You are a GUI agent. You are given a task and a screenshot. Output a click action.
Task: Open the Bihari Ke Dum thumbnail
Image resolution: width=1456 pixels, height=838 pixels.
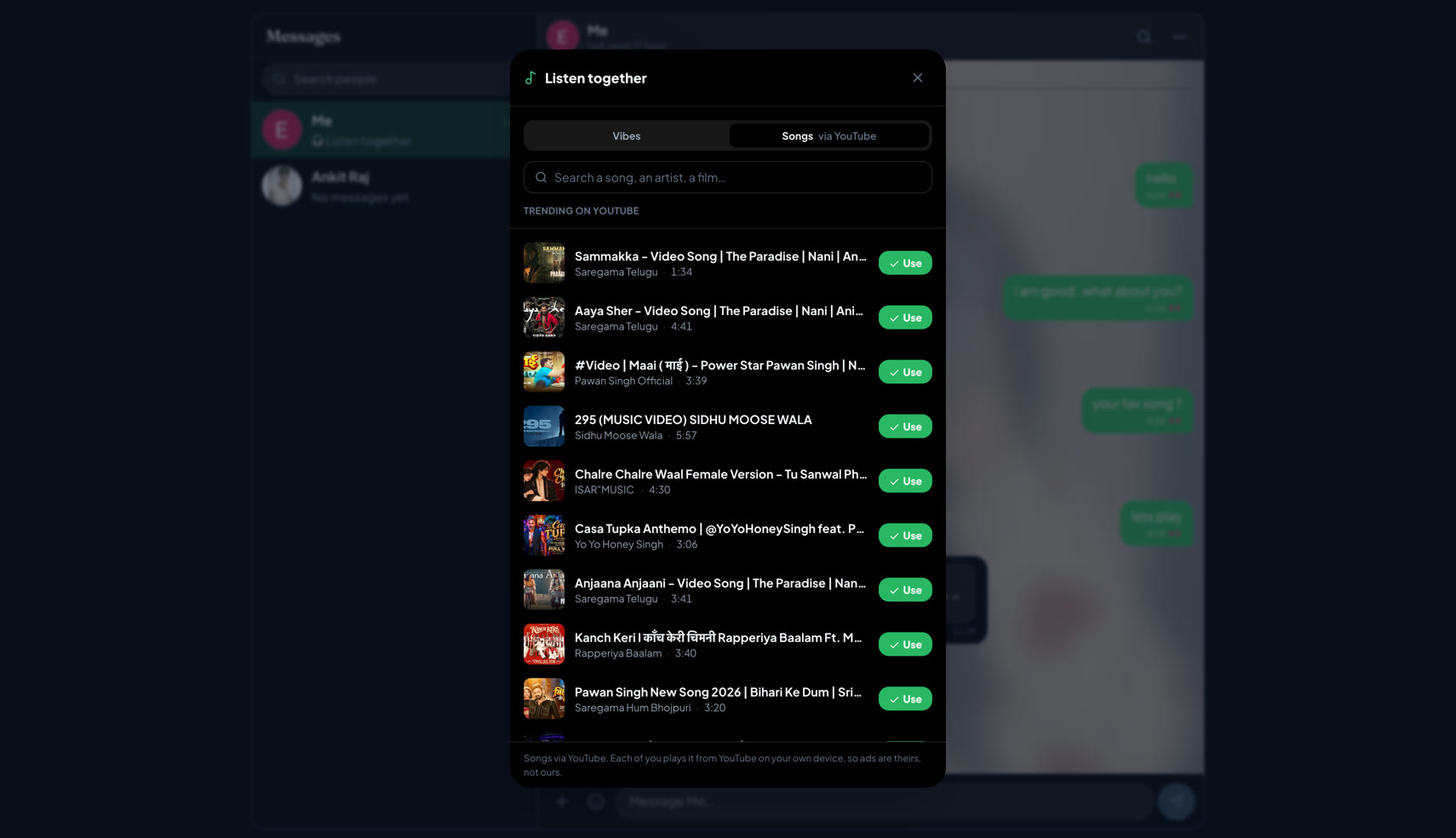[544, 699]
